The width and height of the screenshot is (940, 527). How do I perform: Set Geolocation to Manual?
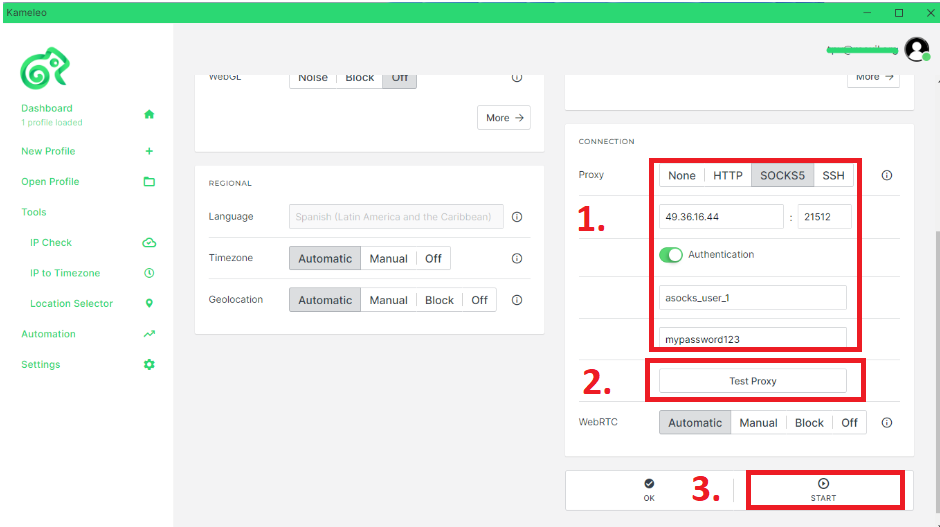[x=388, y=300]
